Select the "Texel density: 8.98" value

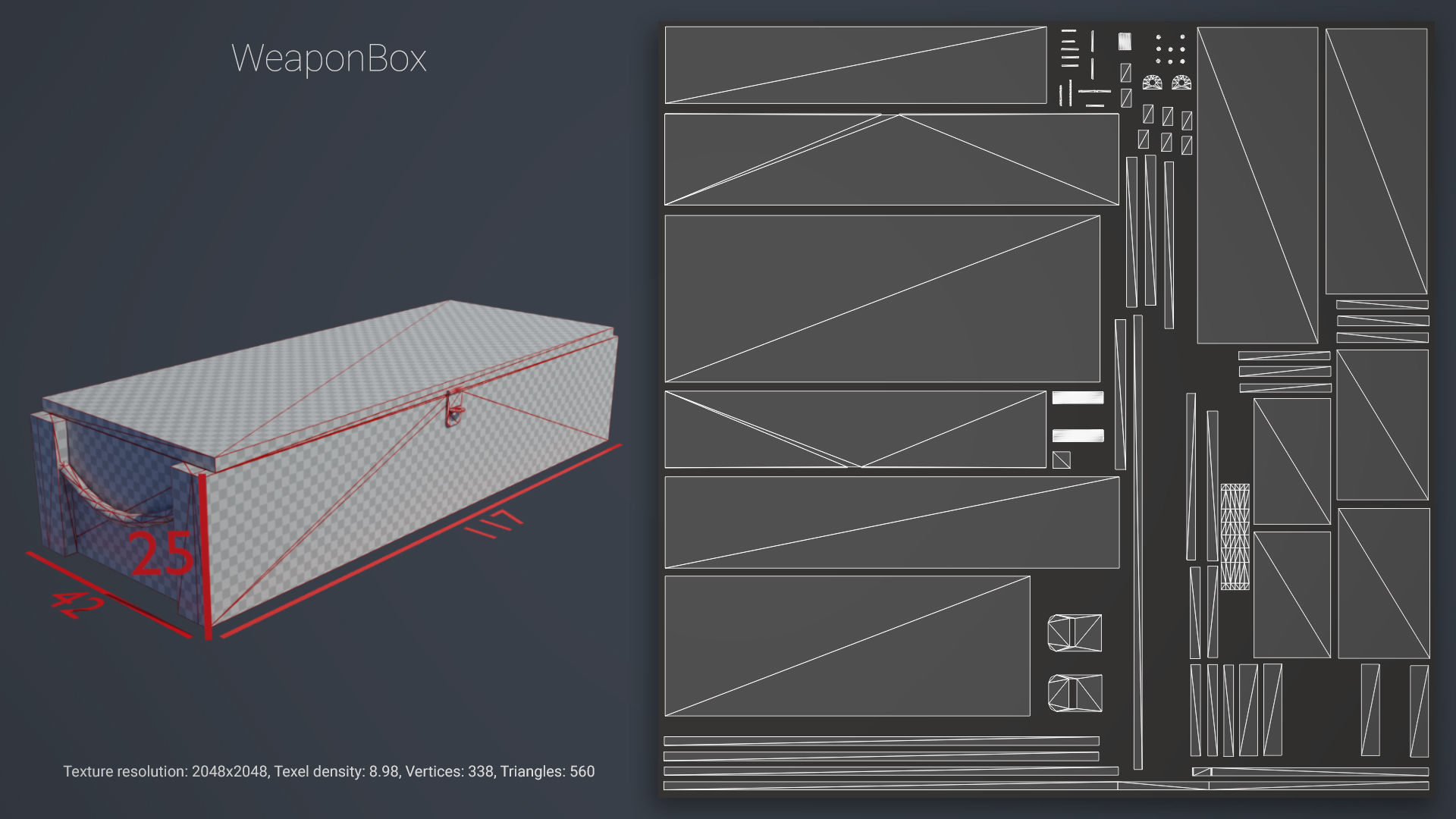coord(337,771)
